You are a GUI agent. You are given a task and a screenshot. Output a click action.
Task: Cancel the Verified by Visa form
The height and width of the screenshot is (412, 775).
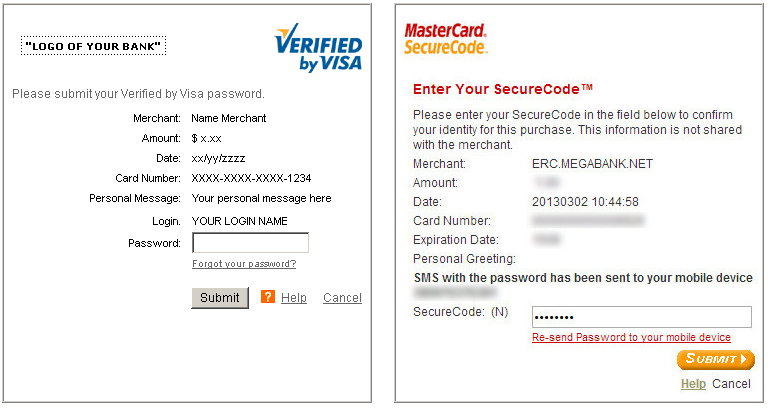[342, 298]
